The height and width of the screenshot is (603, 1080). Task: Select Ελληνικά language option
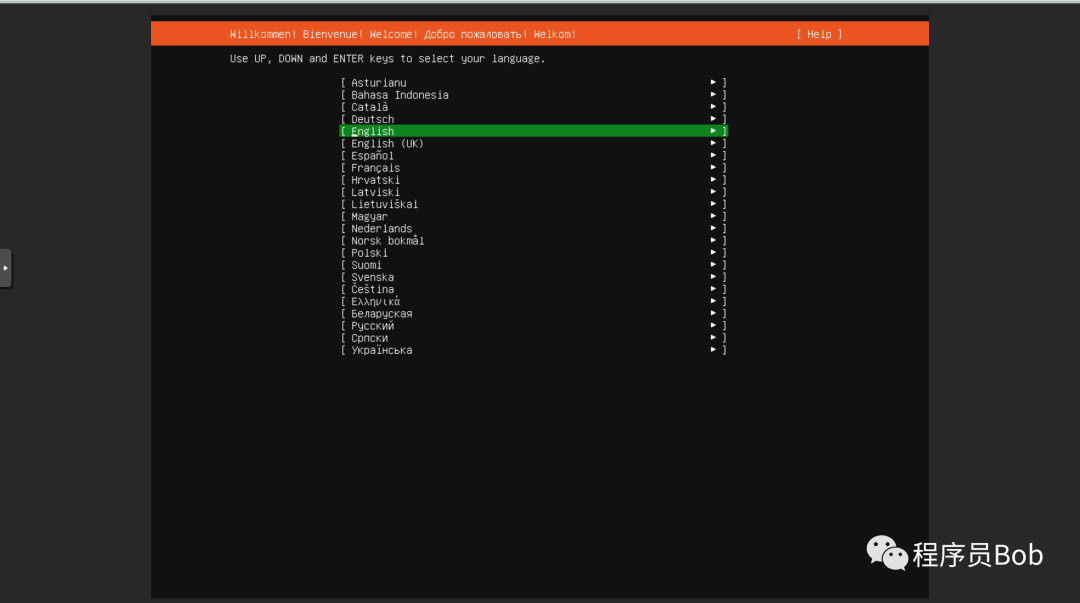[534, 301]
